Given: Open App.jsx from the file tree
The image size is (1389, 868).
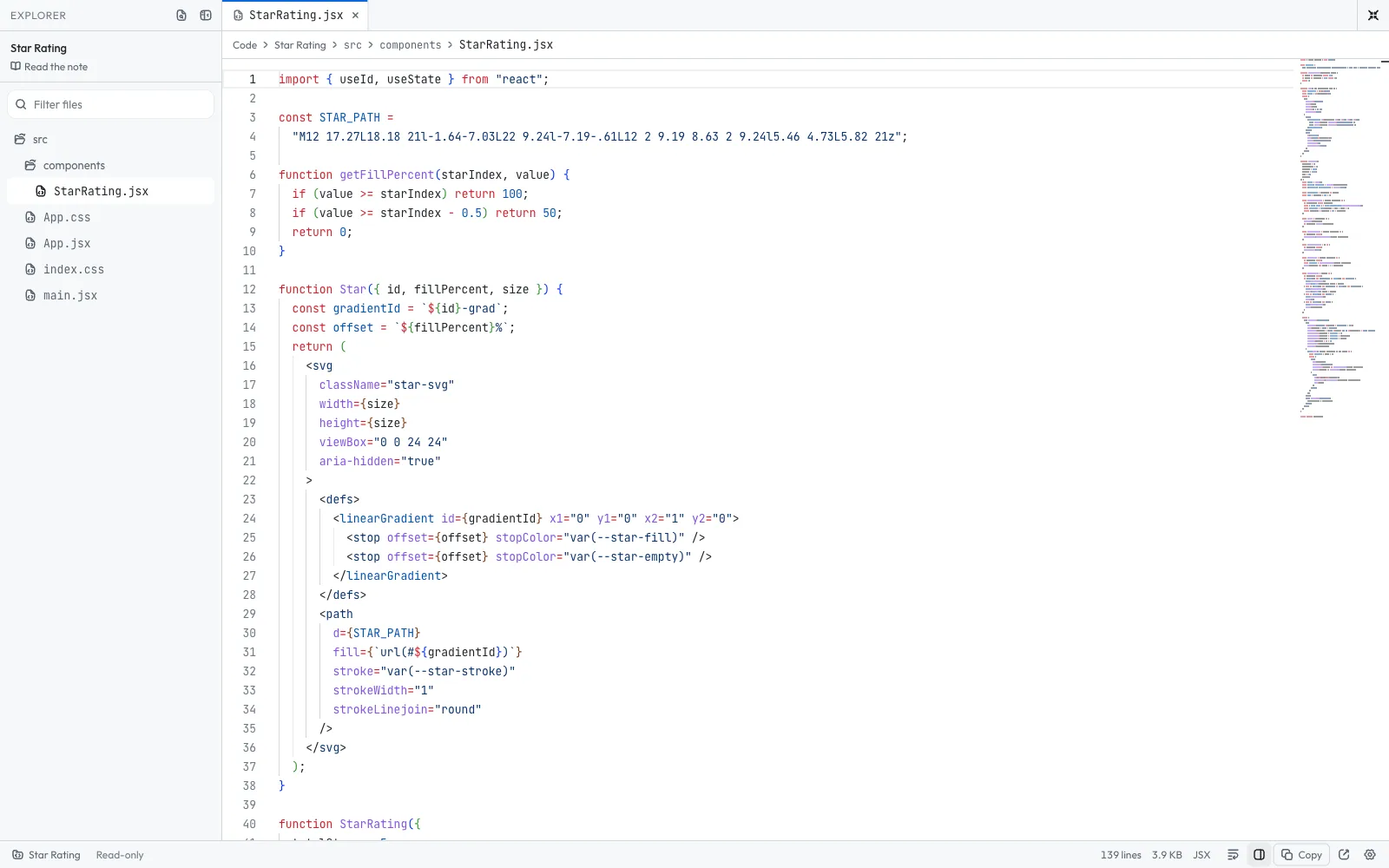Looking at the screenshot, I should click(110, 243).
